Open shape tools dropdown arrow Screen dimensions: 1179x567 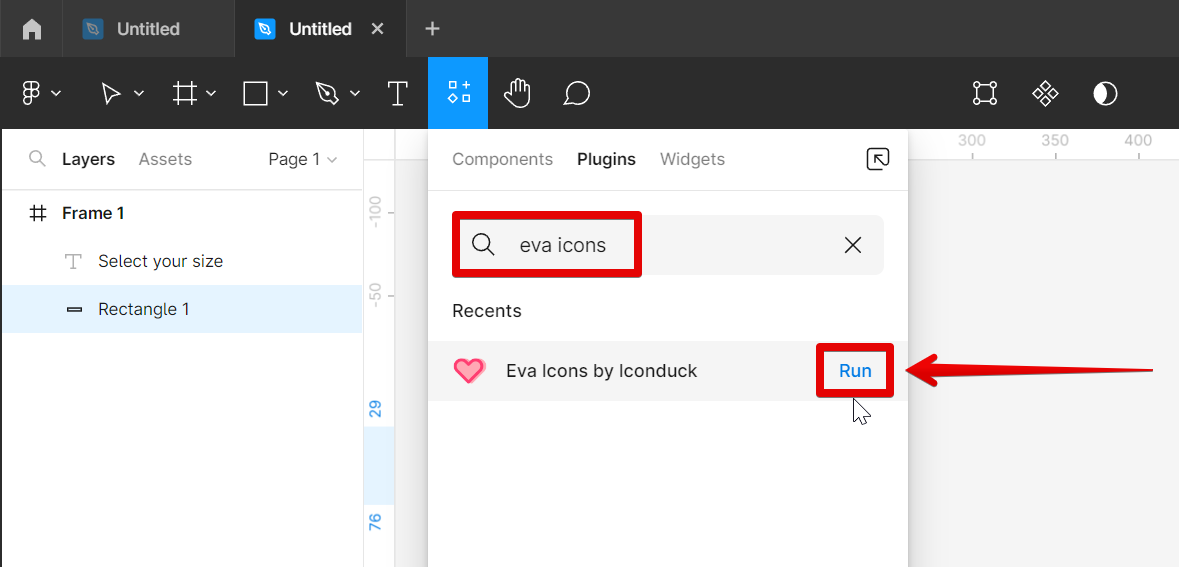(x=283, y=94)
